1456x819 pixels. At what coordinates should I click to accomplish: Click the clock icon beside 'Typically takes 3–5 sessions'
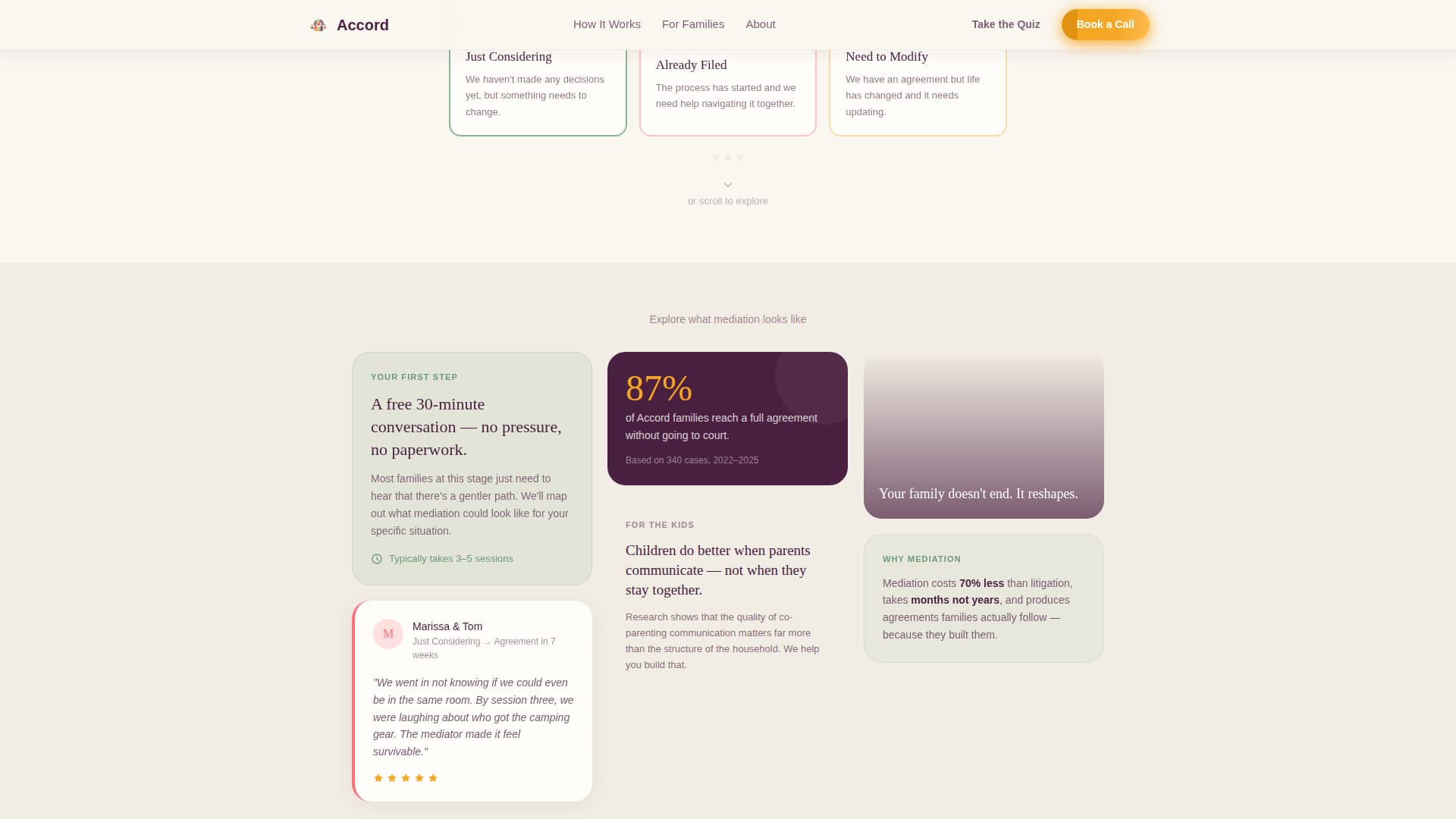click(376, 558)
